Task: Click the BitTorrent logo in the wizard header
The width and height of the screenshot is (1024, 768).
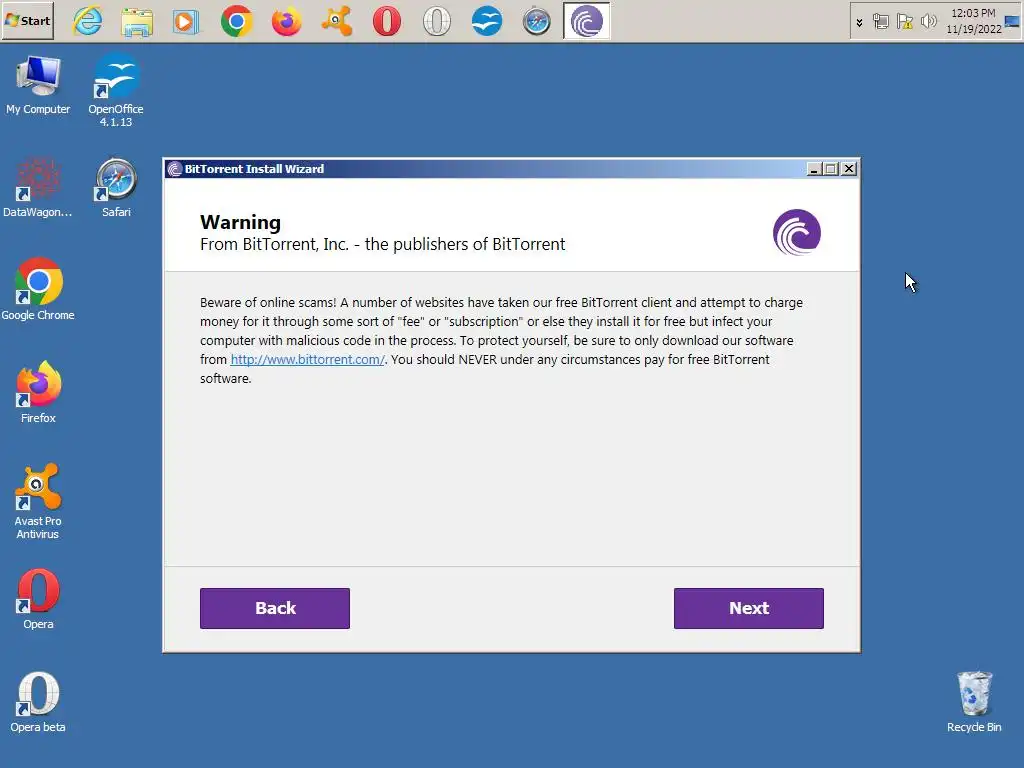Action: click(797, 232)
